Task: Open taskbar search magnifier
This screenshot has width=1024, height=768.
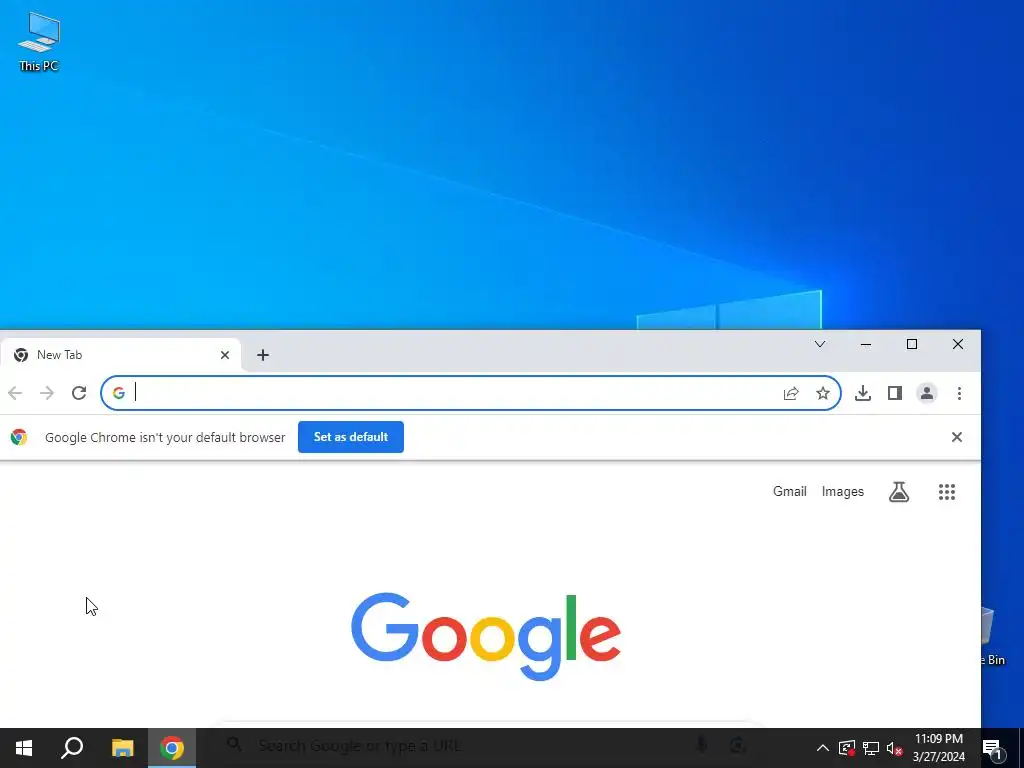Action: (72, 748)
